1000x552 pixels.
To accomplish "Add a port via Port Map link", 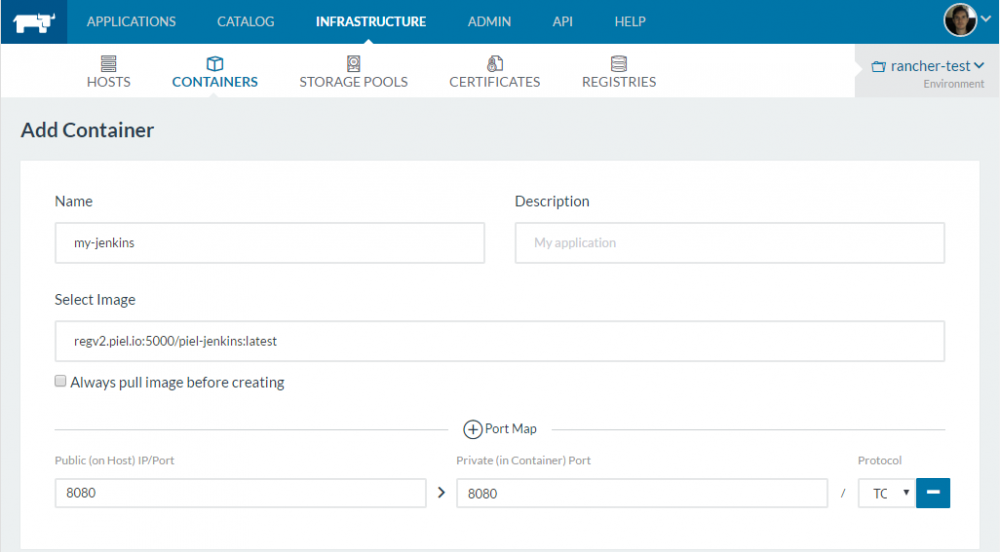I will 511,429.
